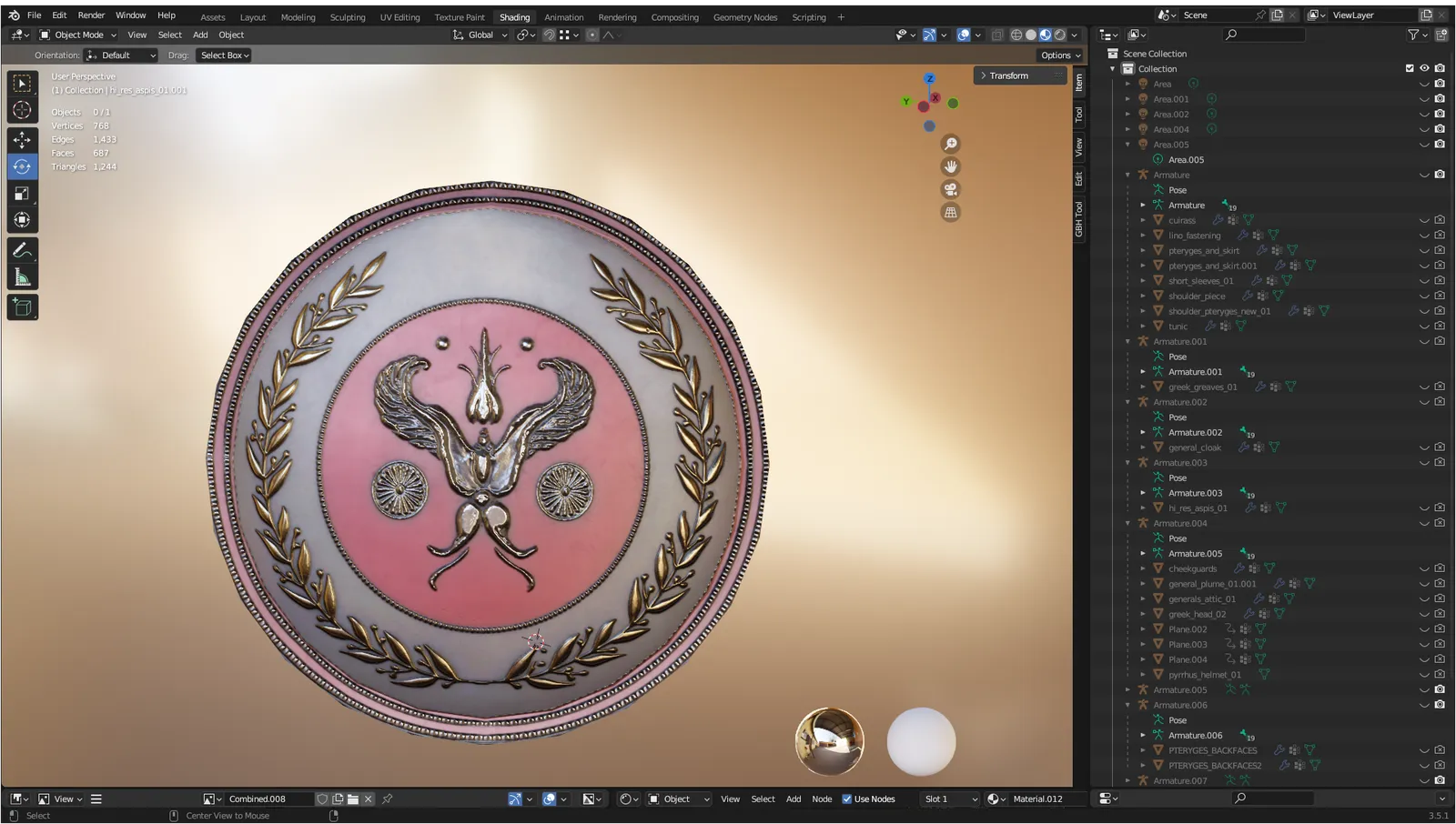Open the Tool sidebar tab
Screen dimensions: 1456x824
[x=1079, y=114]
